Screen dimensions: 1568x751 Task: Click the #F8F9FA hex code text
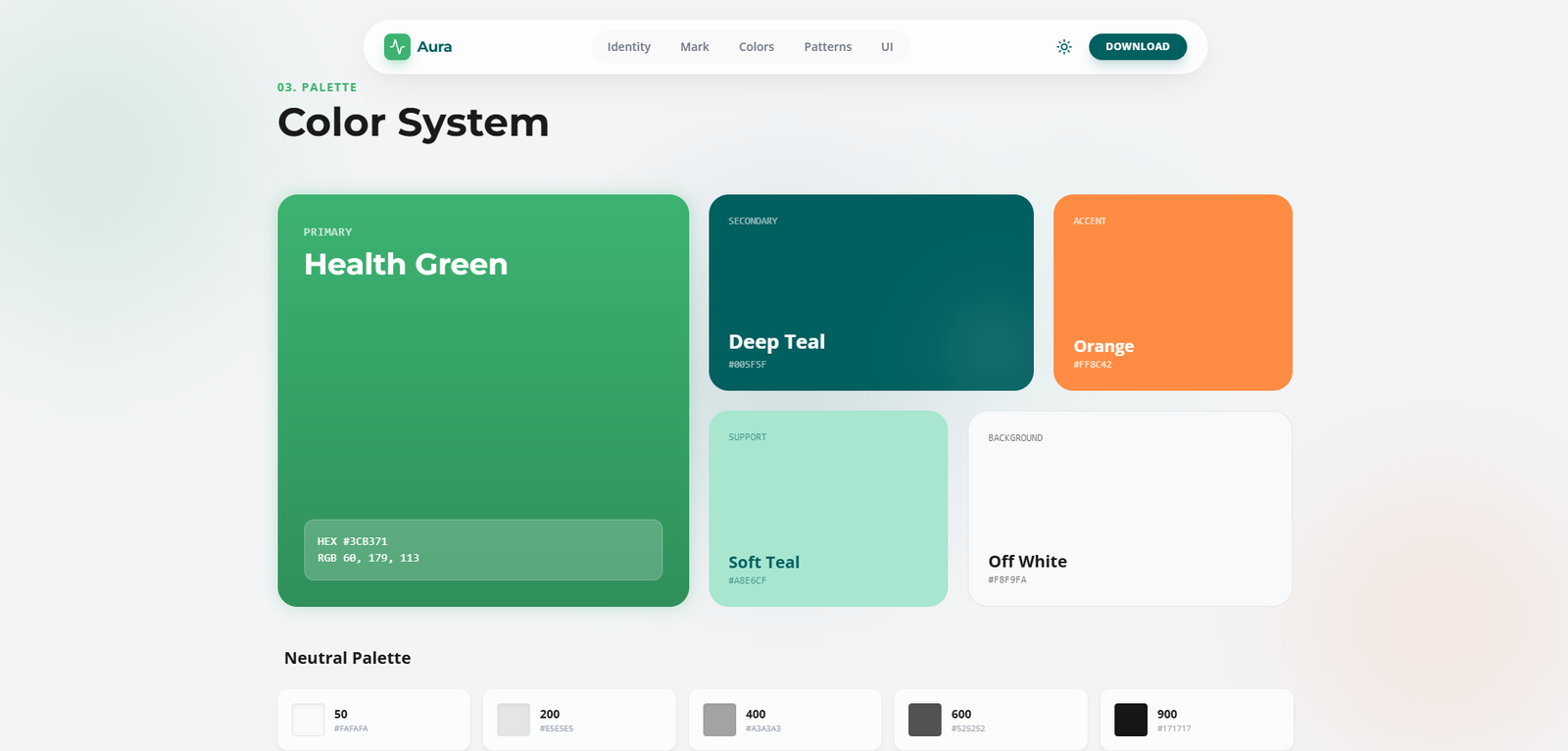click(x=1007, y=580)
